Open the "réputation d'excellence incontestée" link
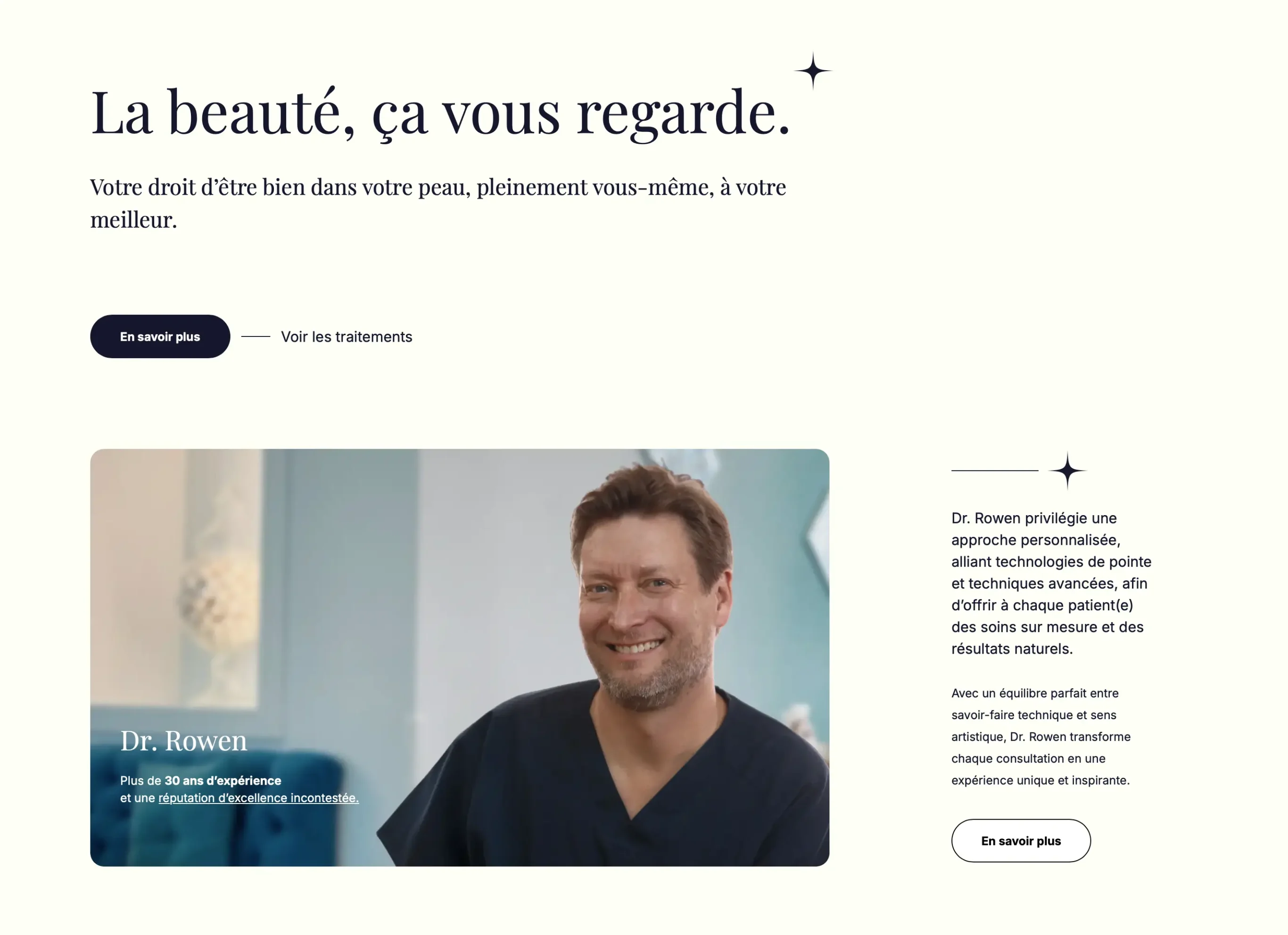Image resolution: width=1288 pixels, height=935 pixels. tap(258, 797)
